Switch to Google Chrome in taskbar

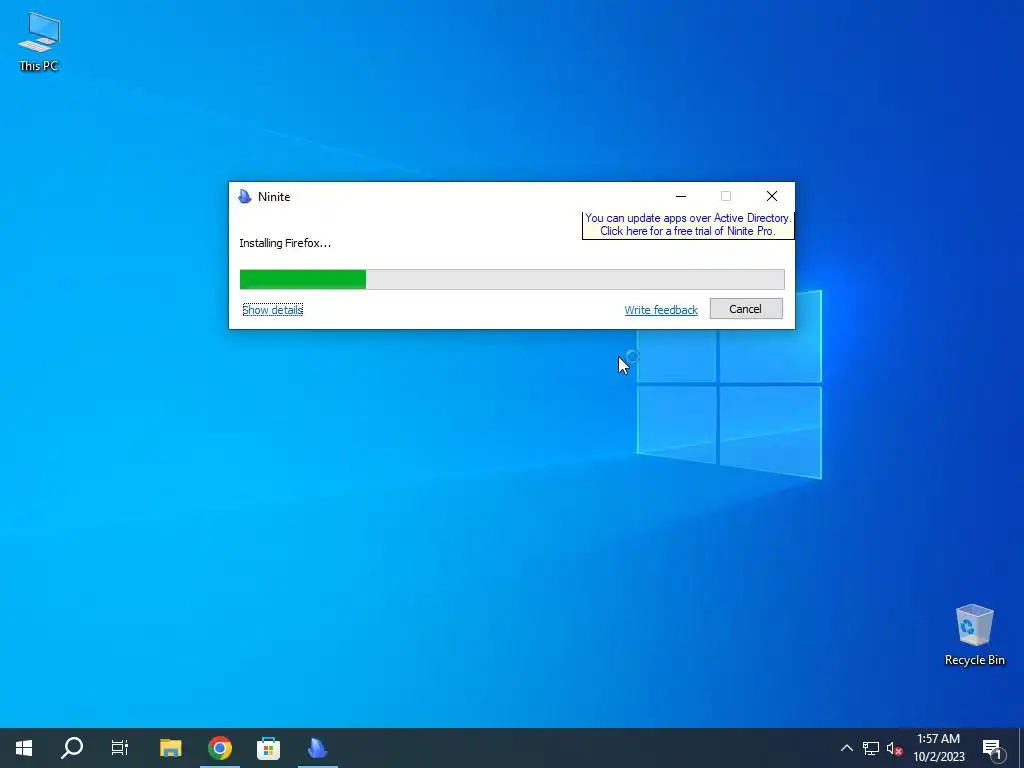point(220,748)
